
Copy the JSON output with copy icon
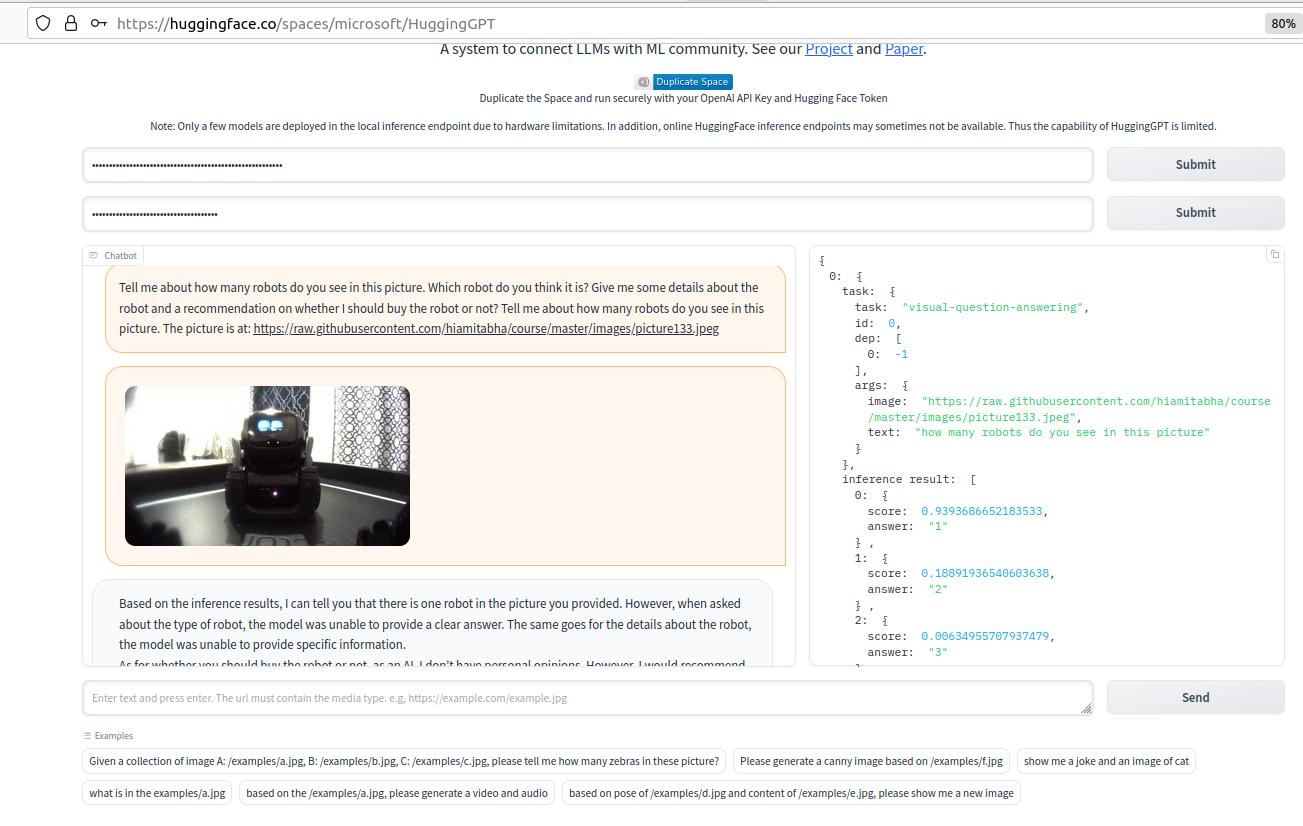[1274, 255]
